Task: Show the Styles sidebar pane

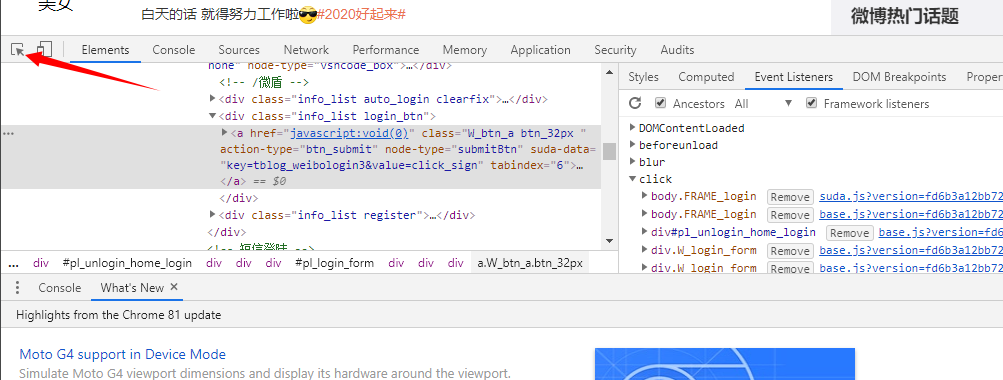Action: click(644, 77)
